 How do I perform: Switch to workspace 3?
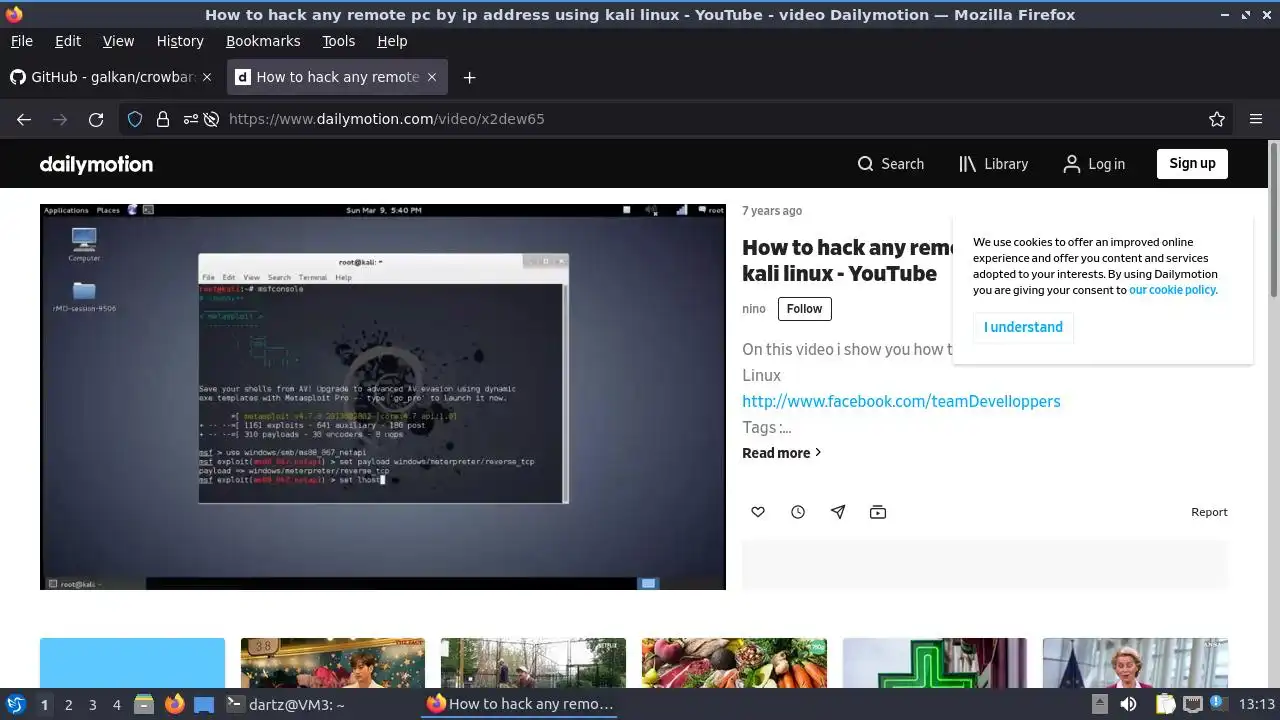[92, 705]
